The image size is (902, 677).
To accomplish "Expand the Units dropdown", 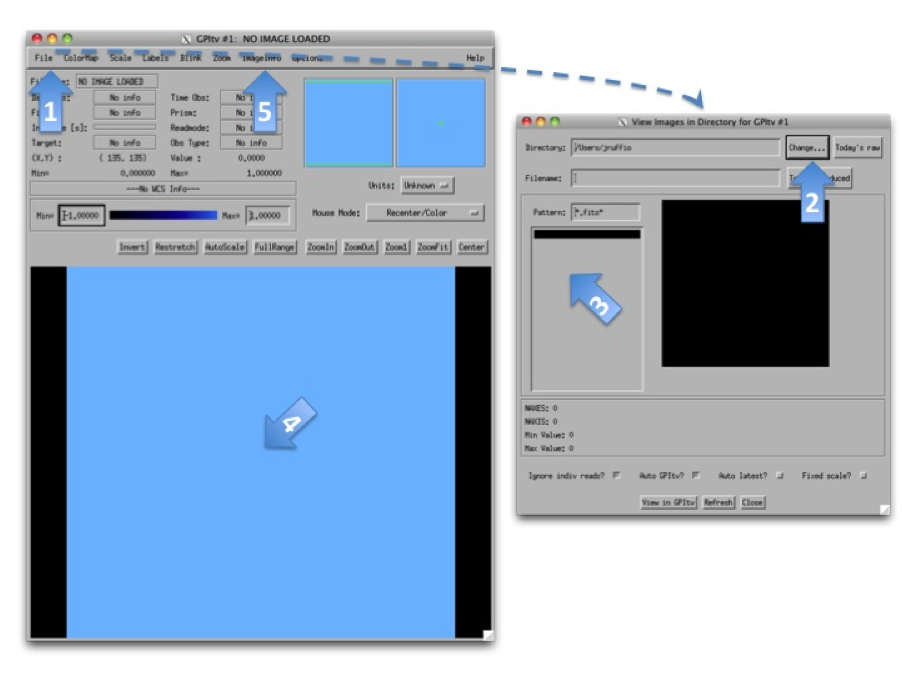I will pos(428,185).
